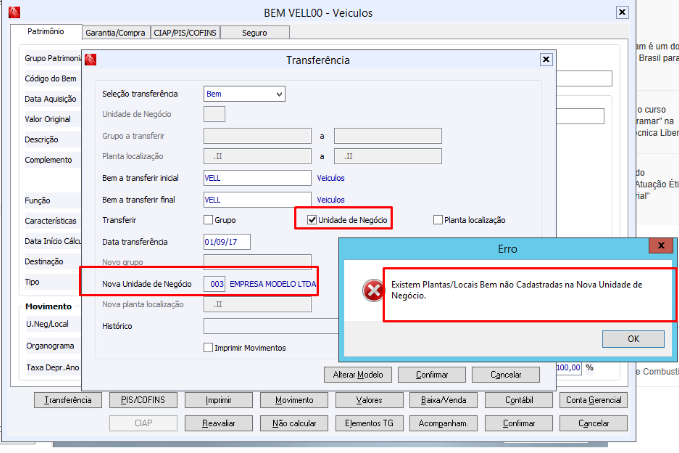Switch to the Patrimônio tab
The width and height of the screenshot is (679, 453).
pos(46,32)
